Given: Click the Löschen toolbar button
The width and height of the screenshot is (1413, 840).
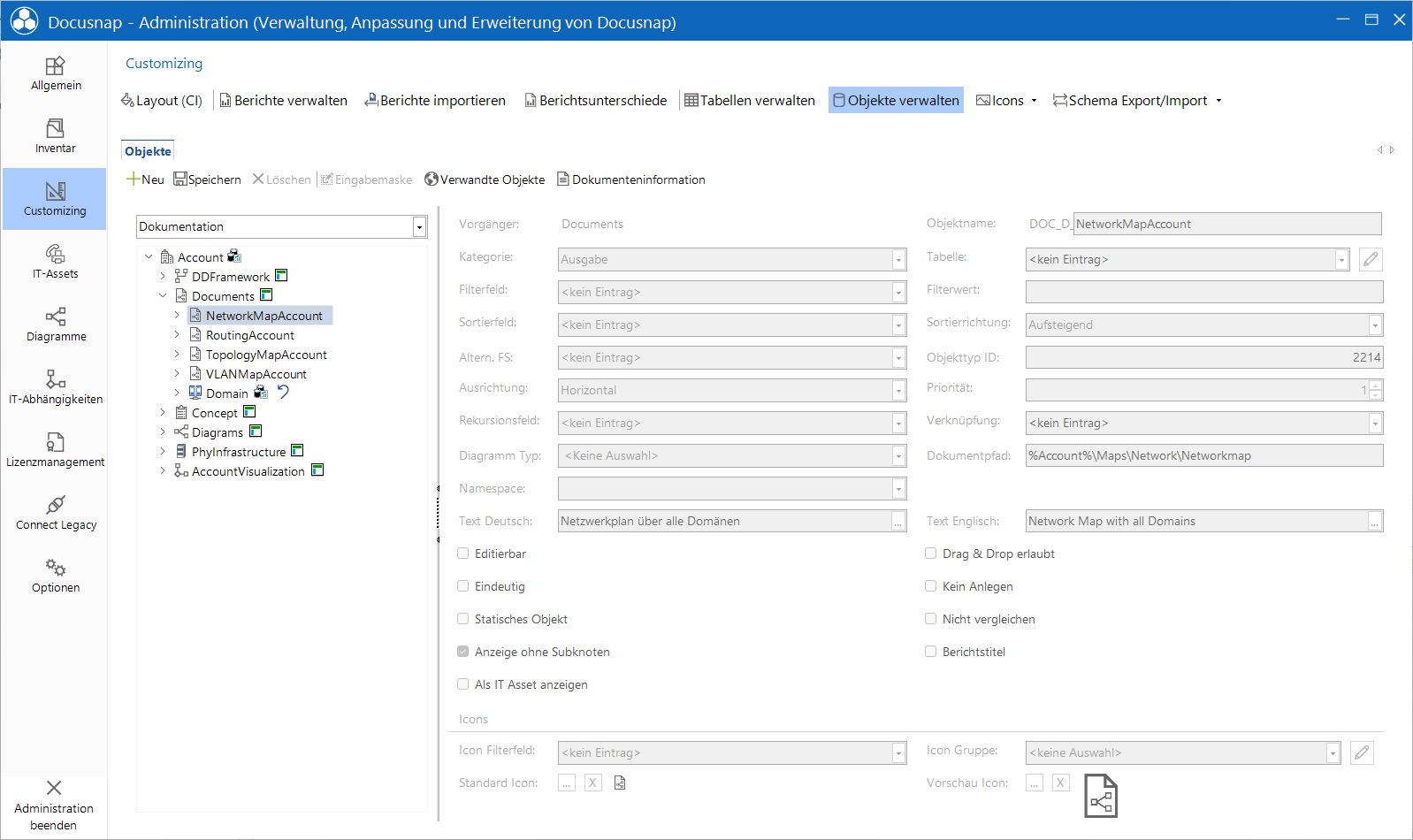Looking at the screenshot, I should pyautogui.click(x=282, y=179).
